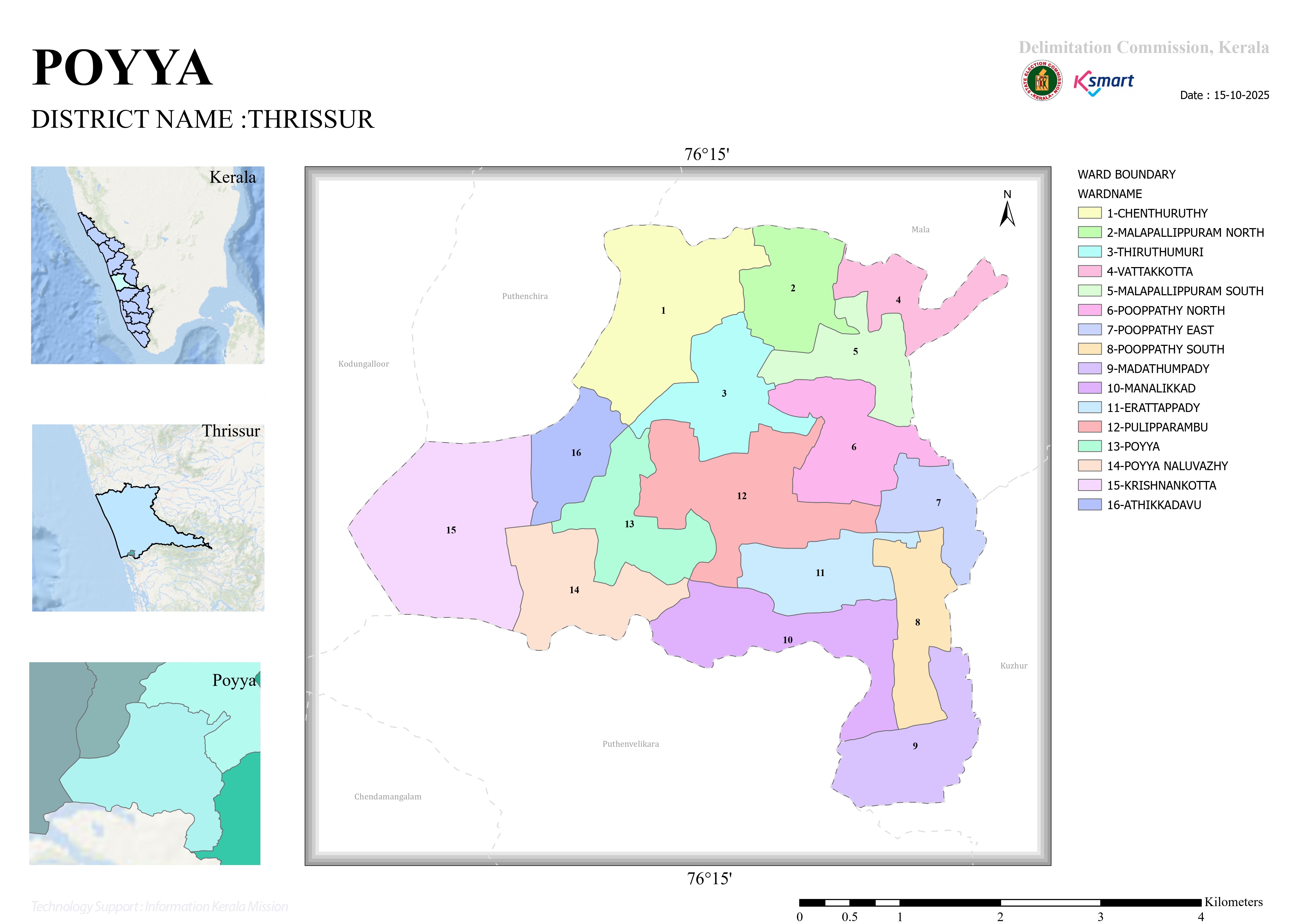The height and width of the screenshot is (924, 1307).
Task: Select the 16-ATHIKKADAVU legend swatch
Action: [1090, 505]
